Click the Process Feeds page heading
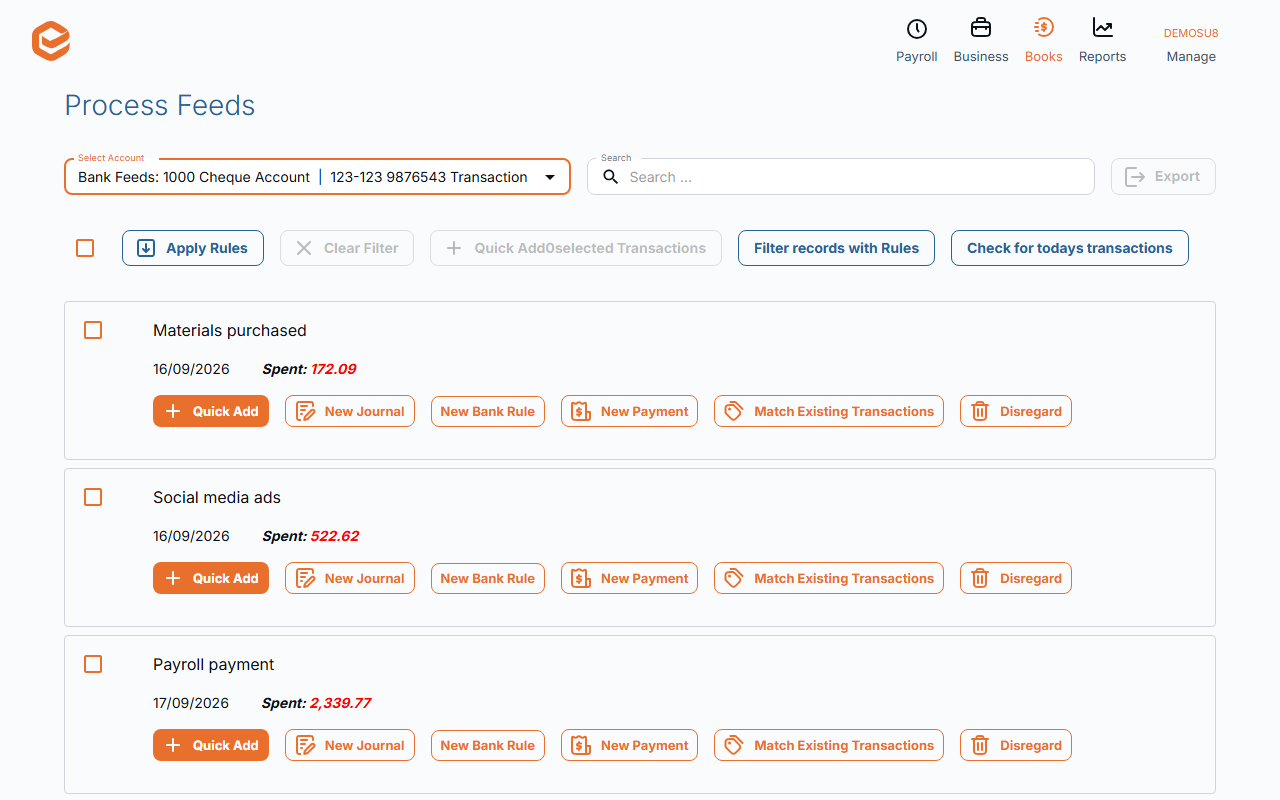Image resolution: width=1280 pixels, height=800 pixels. [x=160, y=105]
